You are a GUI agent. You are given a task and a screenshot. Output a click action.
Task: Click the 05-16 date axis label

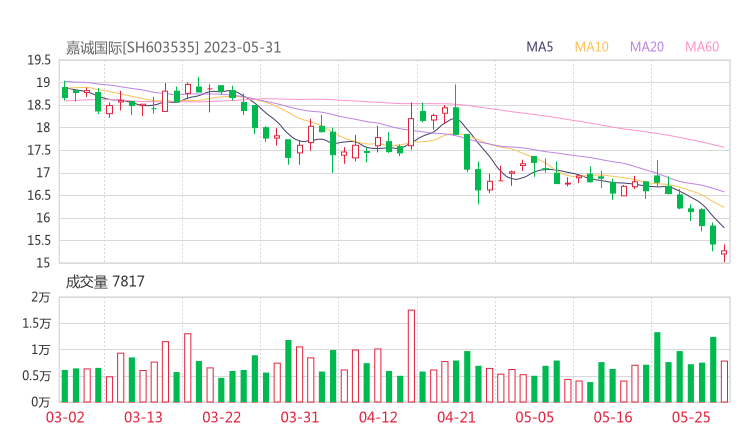click(x=613, y=417)
